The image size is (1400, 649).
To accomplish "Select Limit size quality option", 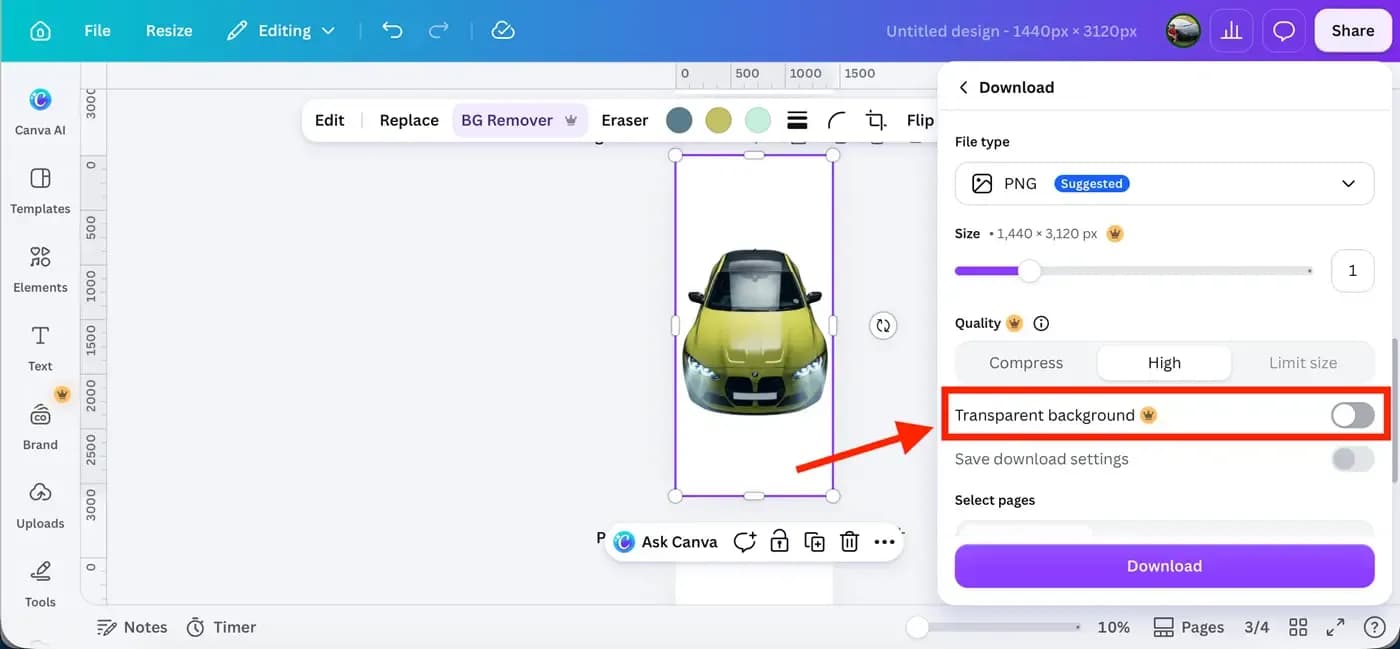I will (x=1303, y=363).
